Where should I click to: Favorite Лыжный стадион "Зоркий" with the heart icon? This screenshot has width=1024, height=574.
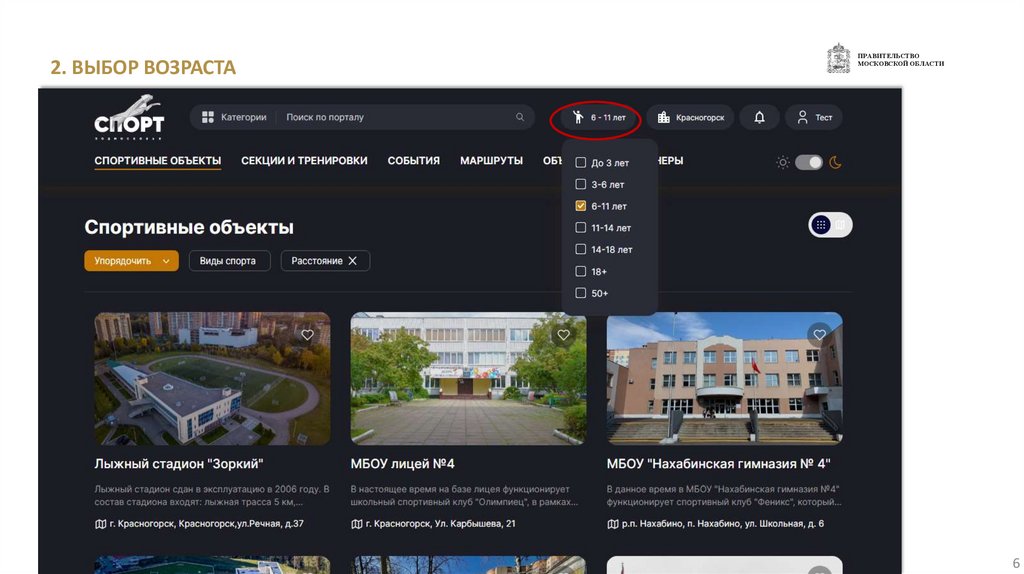pyautogui.click(x=308, y=335)
